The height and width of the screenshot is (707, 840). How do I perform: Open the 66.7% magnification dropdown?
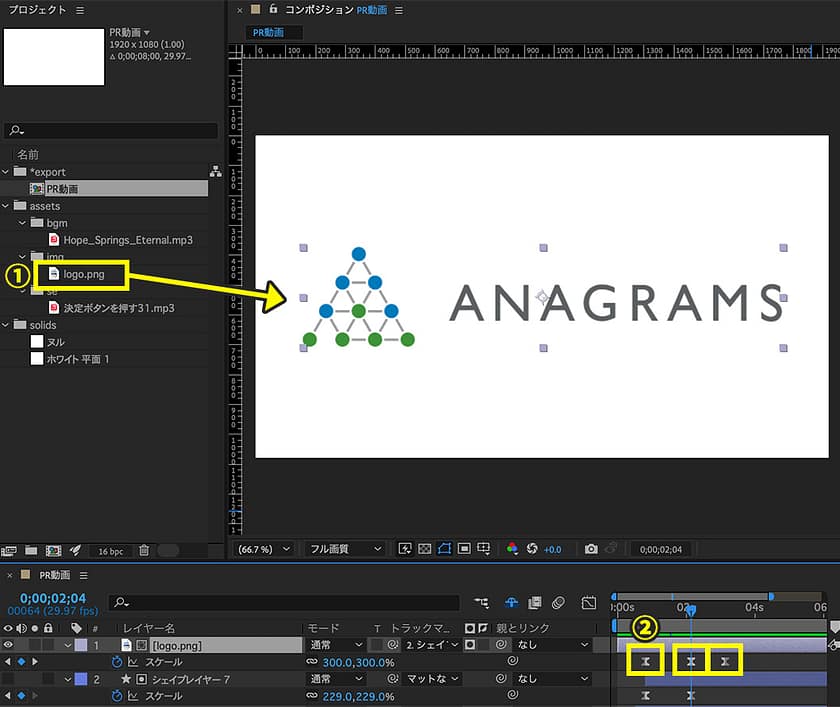pos(264,549)
